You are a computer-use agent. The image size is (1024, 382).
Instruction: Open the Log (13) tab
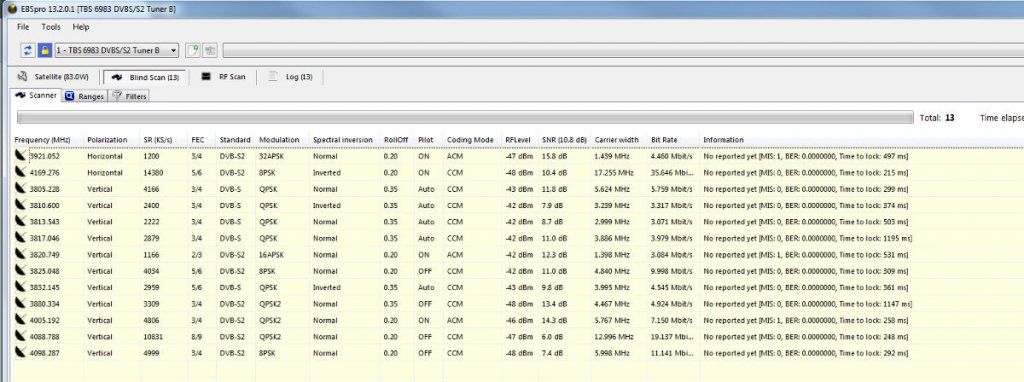click(x=292, y=77)
